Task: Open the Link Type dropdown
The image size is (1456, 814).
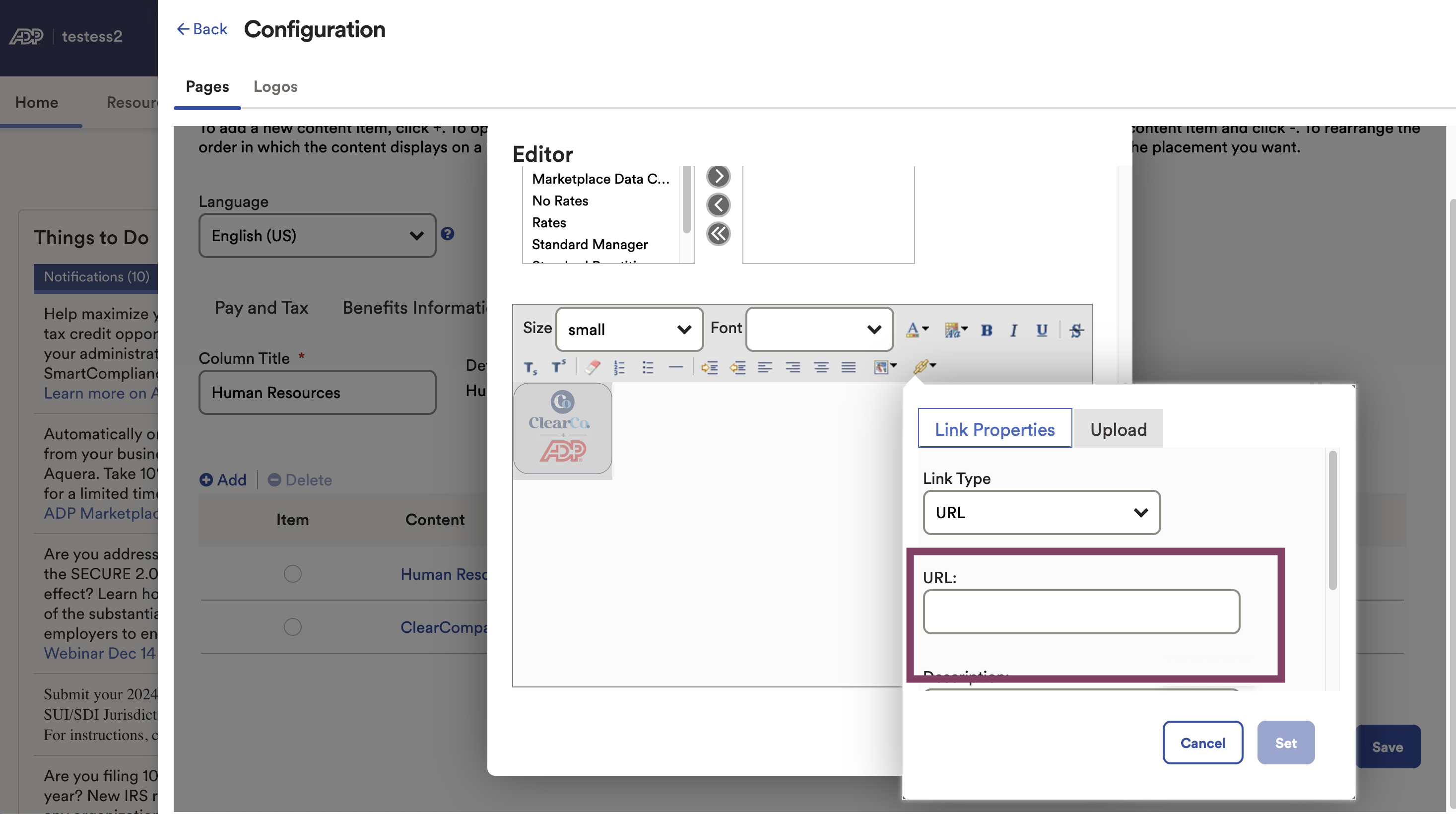Action: point(1041,512)
